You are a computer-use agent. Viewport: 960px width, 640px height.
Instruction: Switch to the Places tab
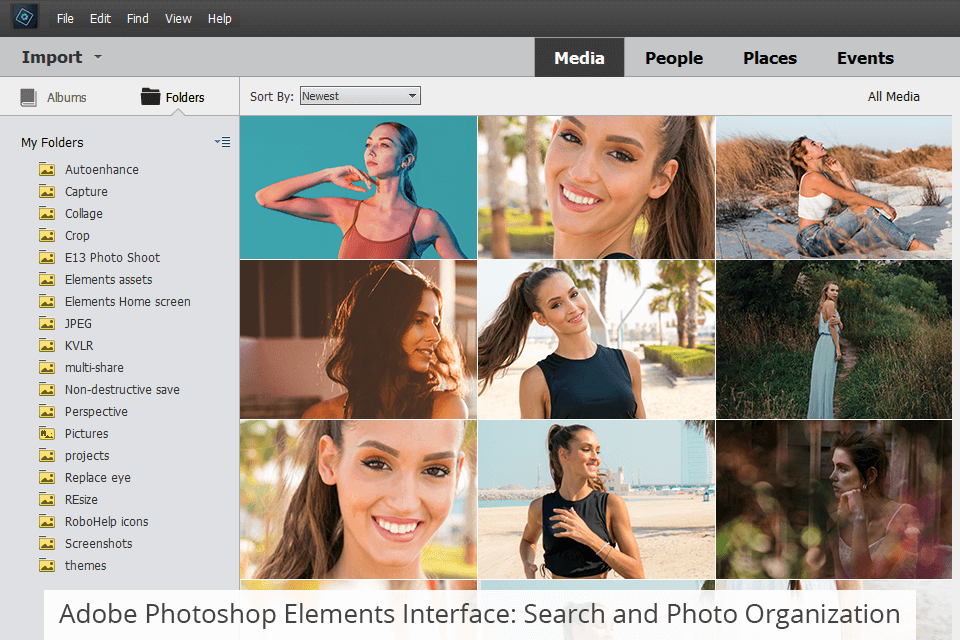pos(770,58)
